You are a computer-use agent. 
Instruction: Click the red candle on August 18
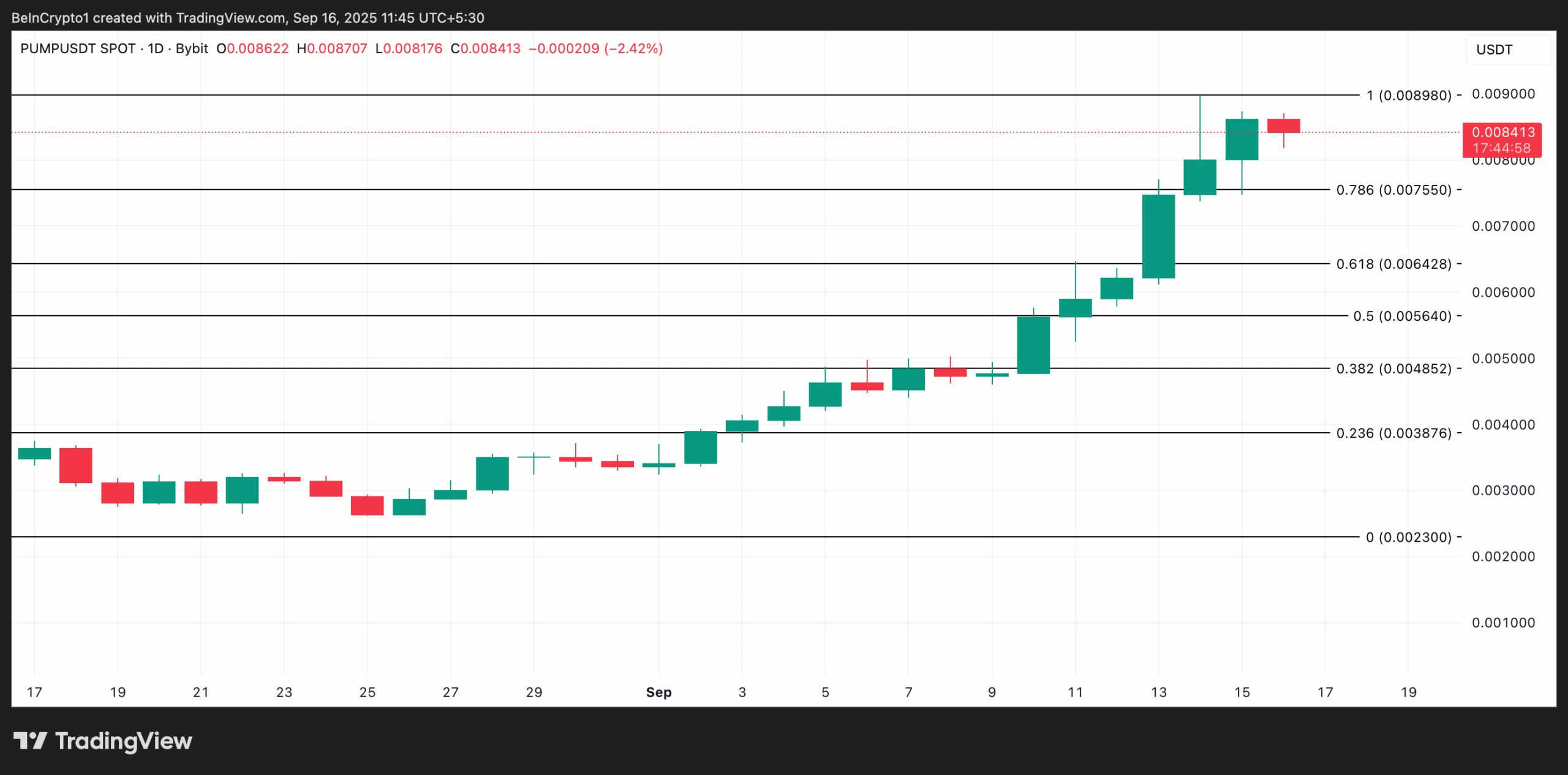(76, 465)
